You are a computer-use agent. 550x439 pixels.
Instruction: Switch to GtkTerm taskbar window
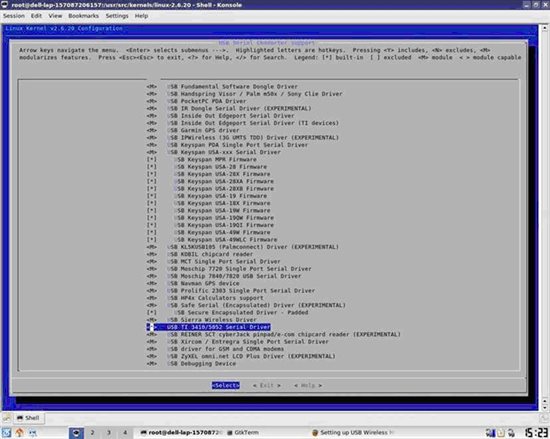243,433
